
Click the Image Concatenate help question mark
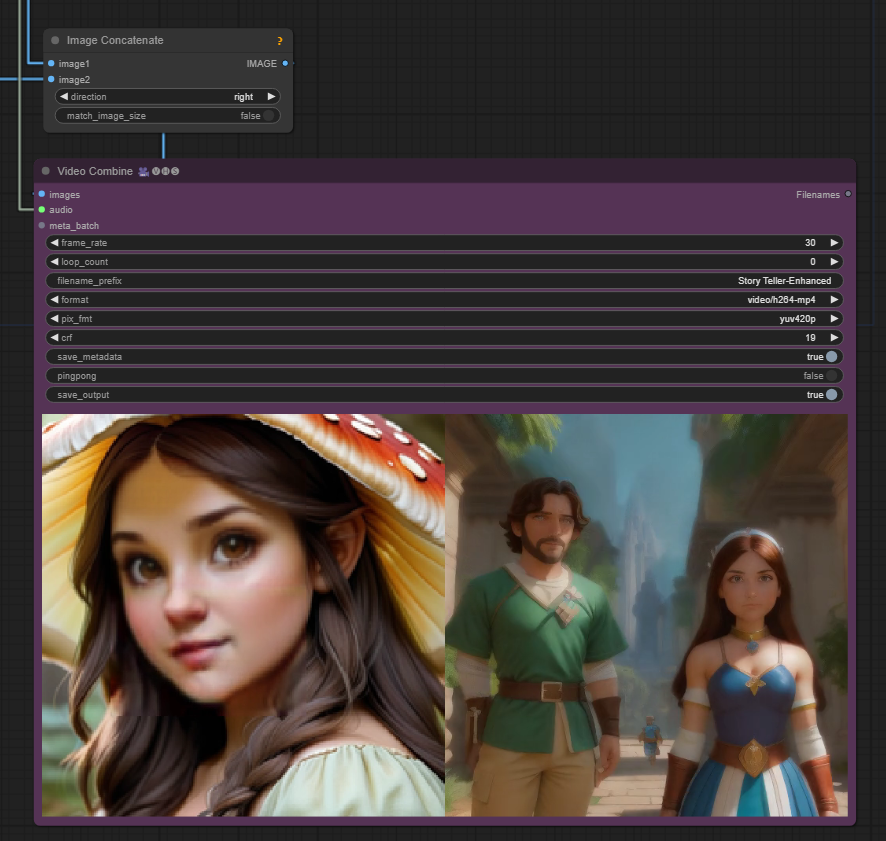(279, 41)
